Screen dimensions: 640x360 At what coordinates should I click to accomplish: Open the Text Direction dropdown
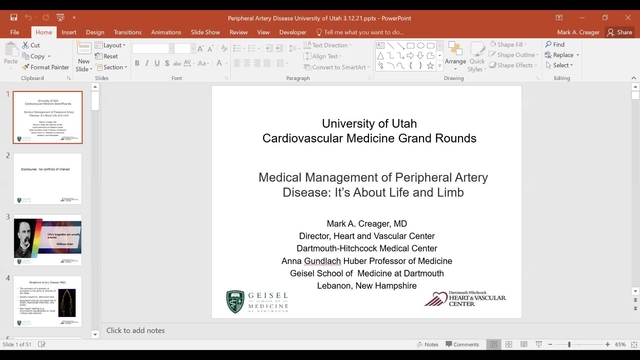click(x=327, y=45)
